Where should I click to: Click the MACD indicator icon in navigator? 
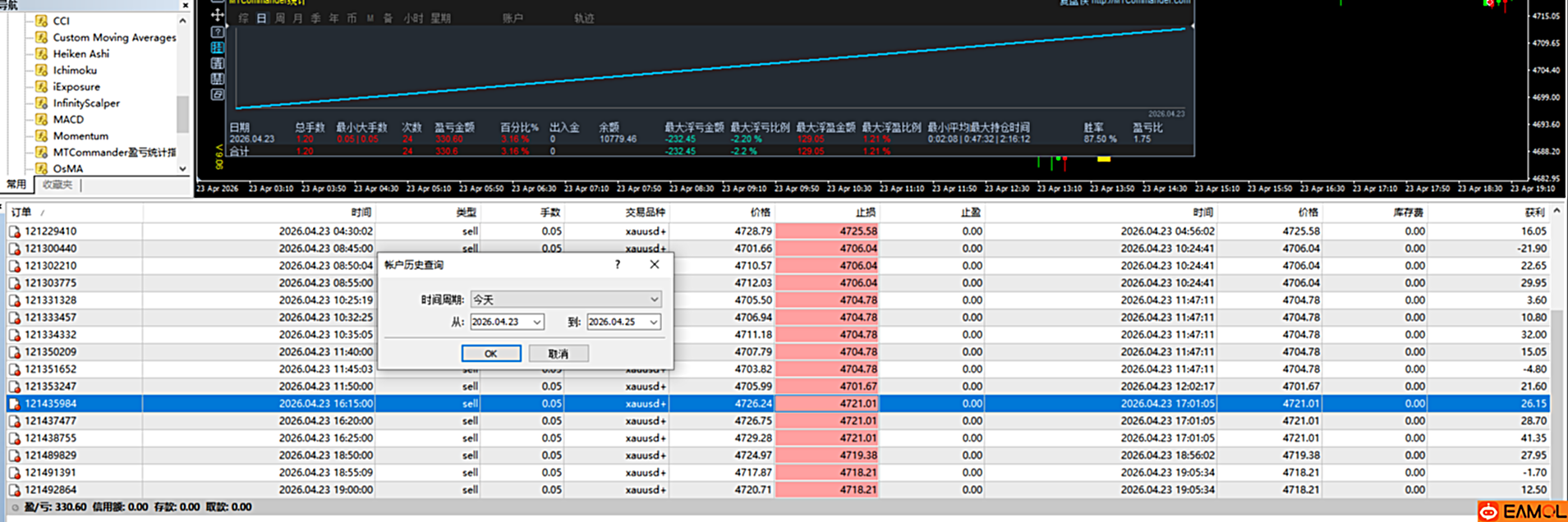point(41,120)
